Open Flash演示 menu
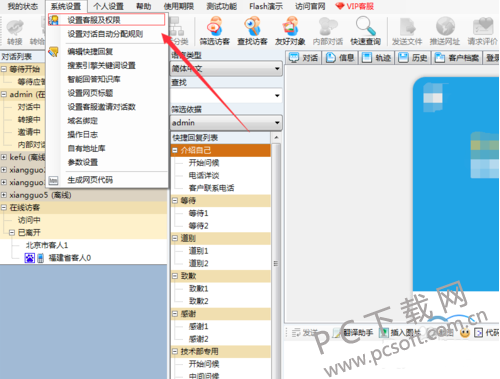This screenshot has width=500, height=379. coord(266,6)
